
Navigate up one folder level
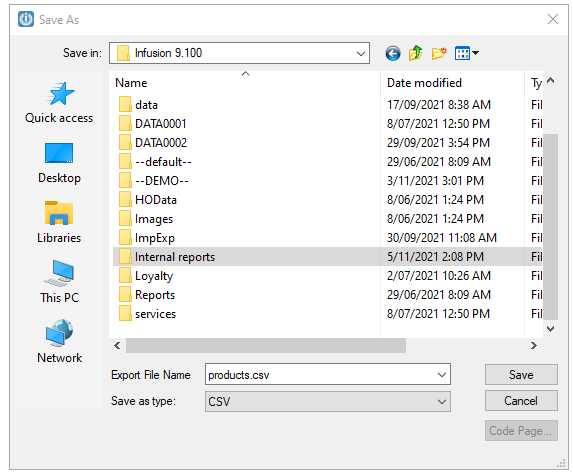(x=415, y=53)
